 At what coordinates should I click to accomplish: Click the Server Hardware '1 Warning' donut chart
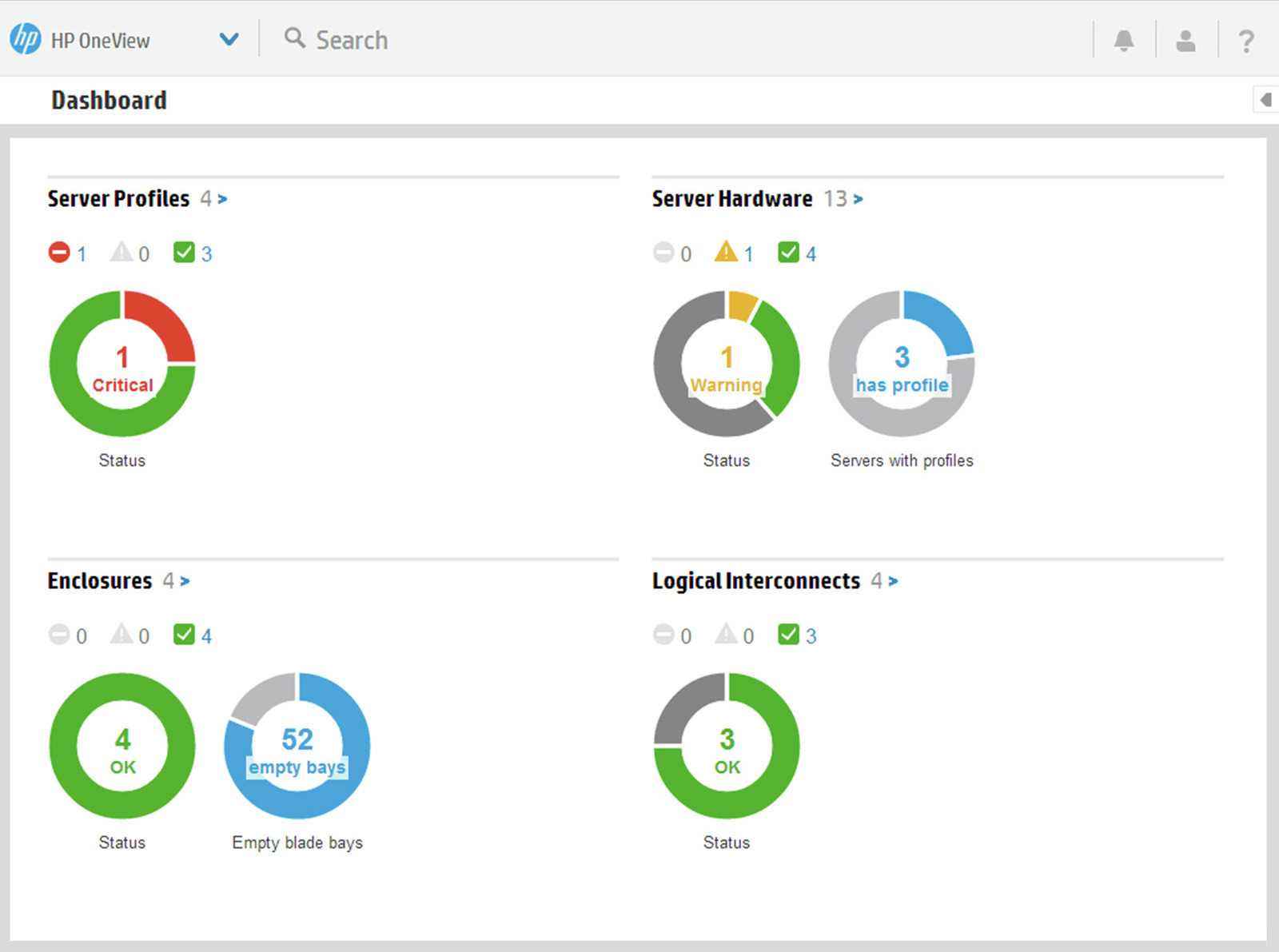(727, 364)
